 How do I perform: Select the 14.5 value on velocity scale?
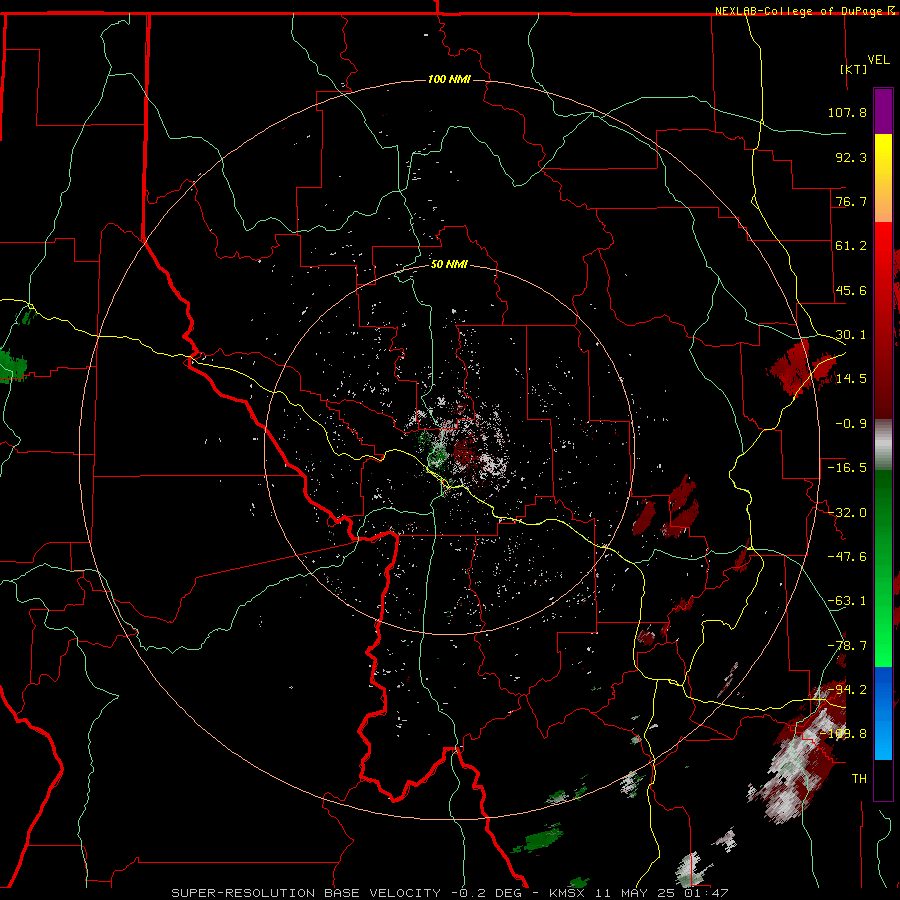(851, 379)
